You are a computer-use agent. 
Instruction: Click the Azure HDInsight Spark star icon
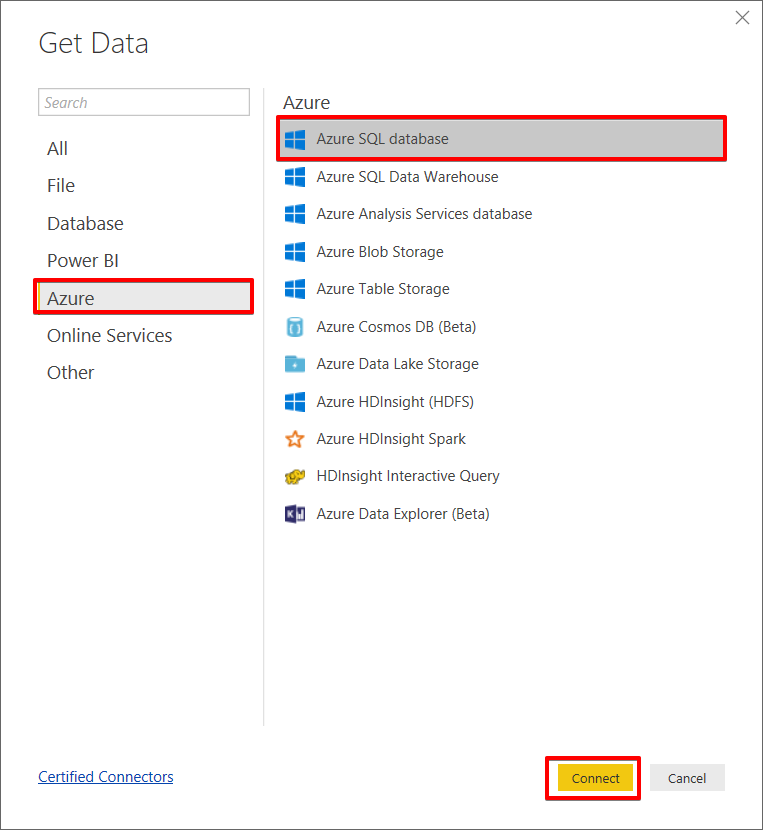pyautogui.click(x=295, y=439)
